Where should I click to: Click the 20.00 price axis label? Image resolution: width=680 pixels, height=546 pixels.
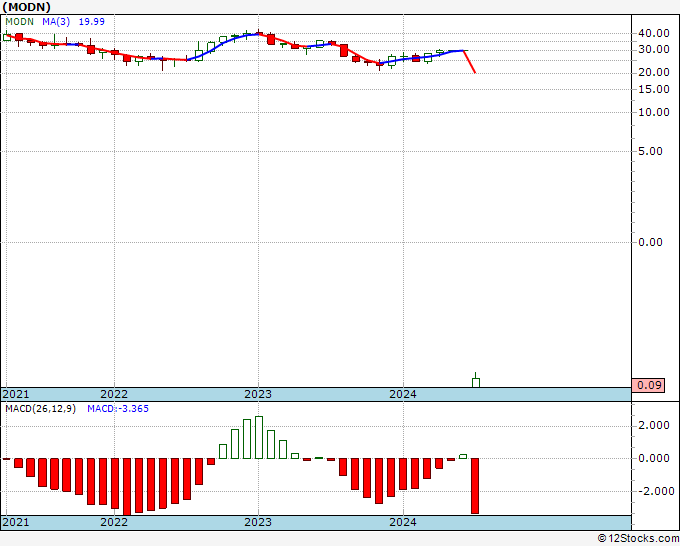click(x=654, y=72)
